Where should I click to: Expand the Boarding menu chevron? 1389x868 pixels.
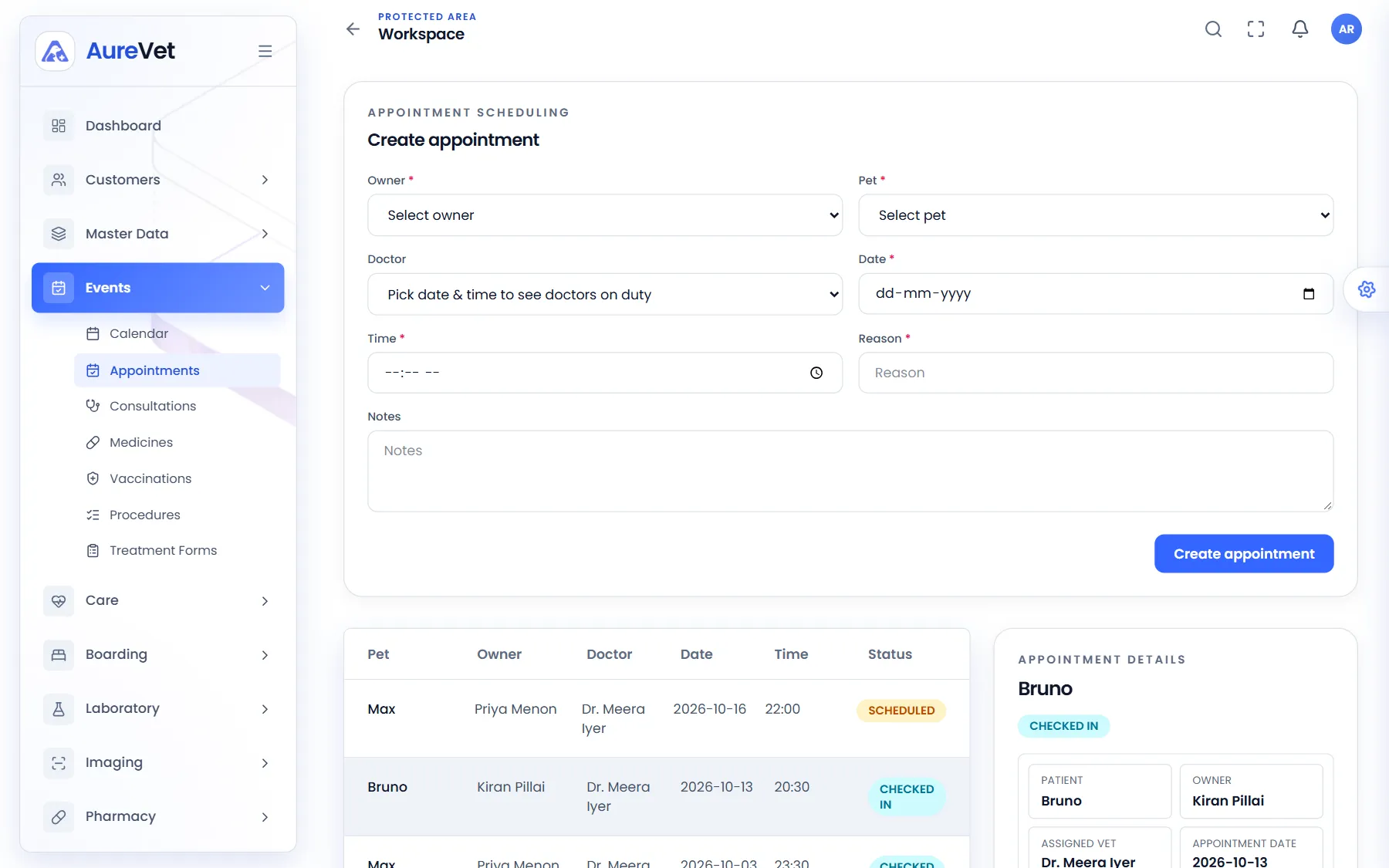265,655
